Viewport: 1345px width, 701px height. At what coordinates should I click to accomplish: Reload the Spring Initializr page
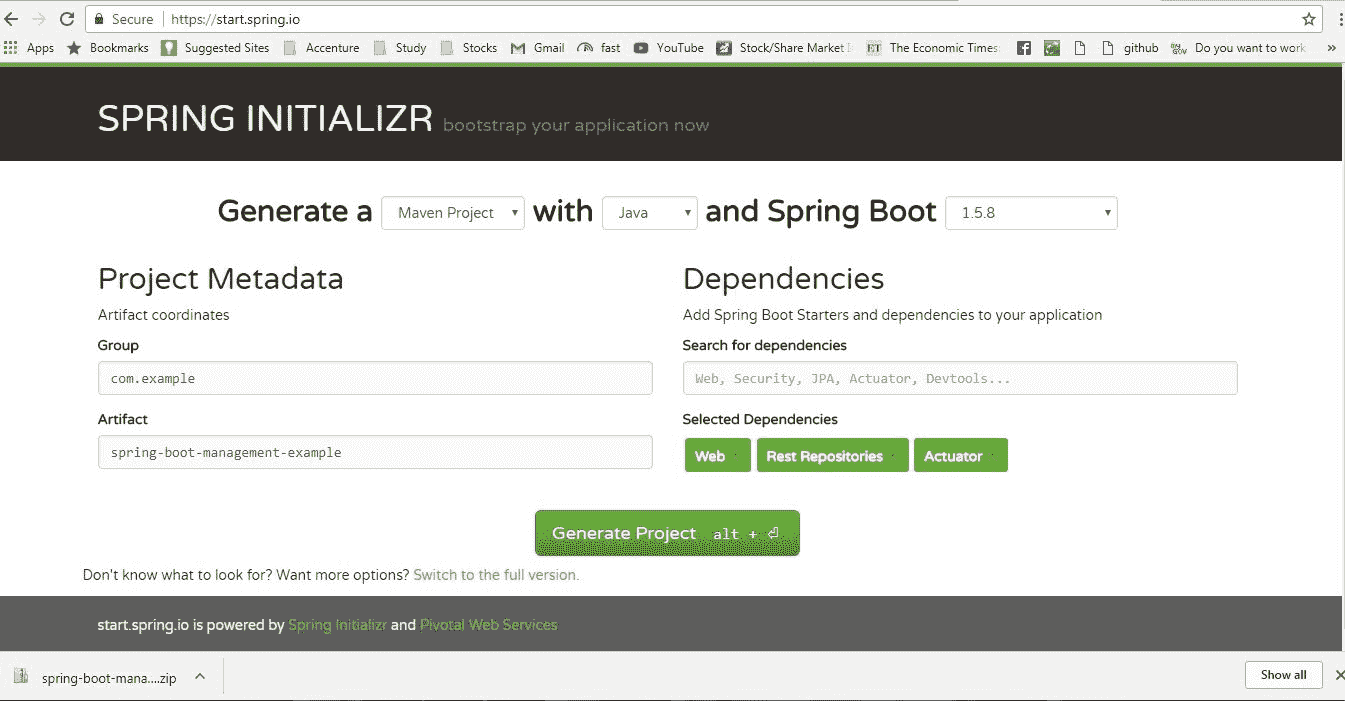point(66,18)
